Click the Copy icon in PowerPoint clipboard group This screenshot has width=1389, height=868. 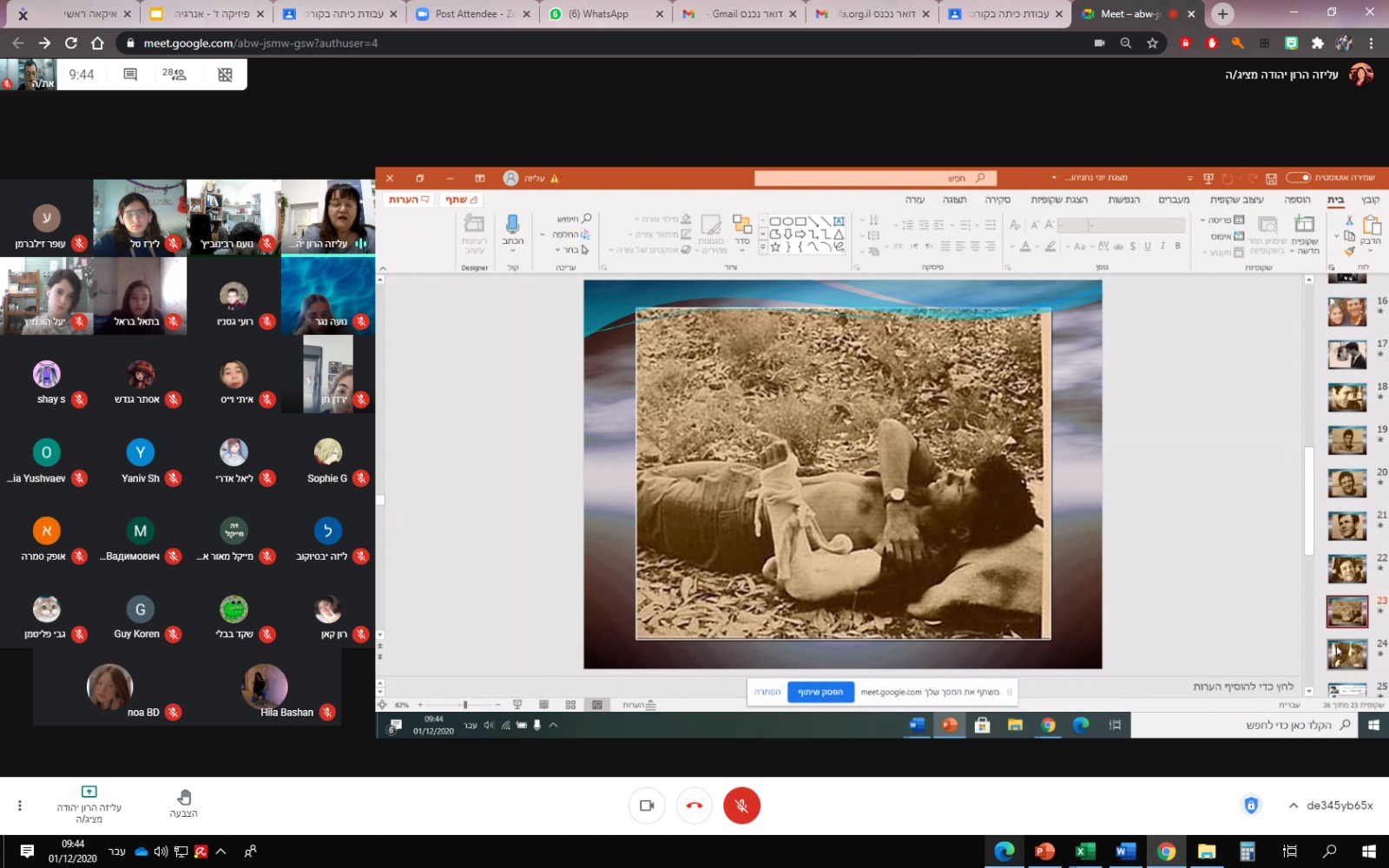point(1349,235)
